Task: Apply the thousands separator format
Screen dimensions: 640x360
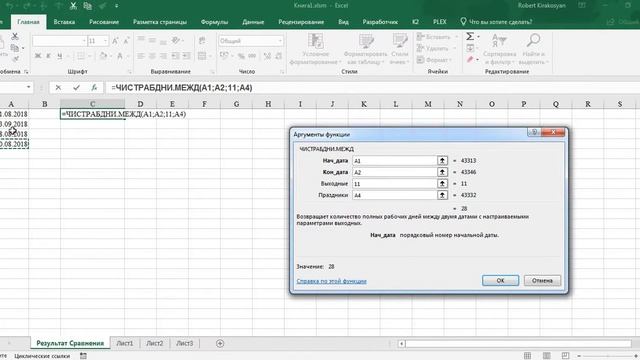Action: 252,56
